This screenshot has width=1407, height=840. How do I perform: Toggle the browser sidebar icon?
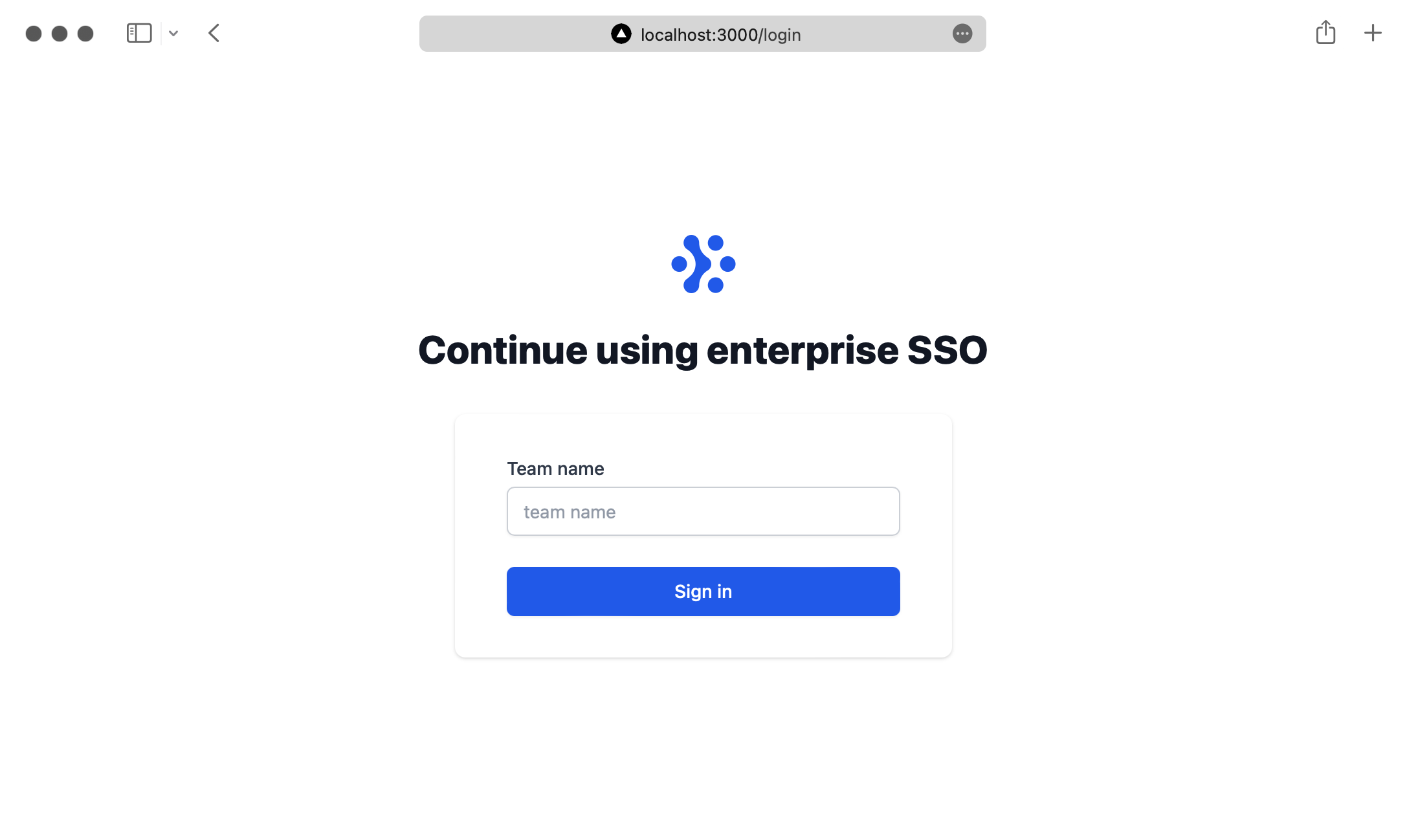[139, 33]
